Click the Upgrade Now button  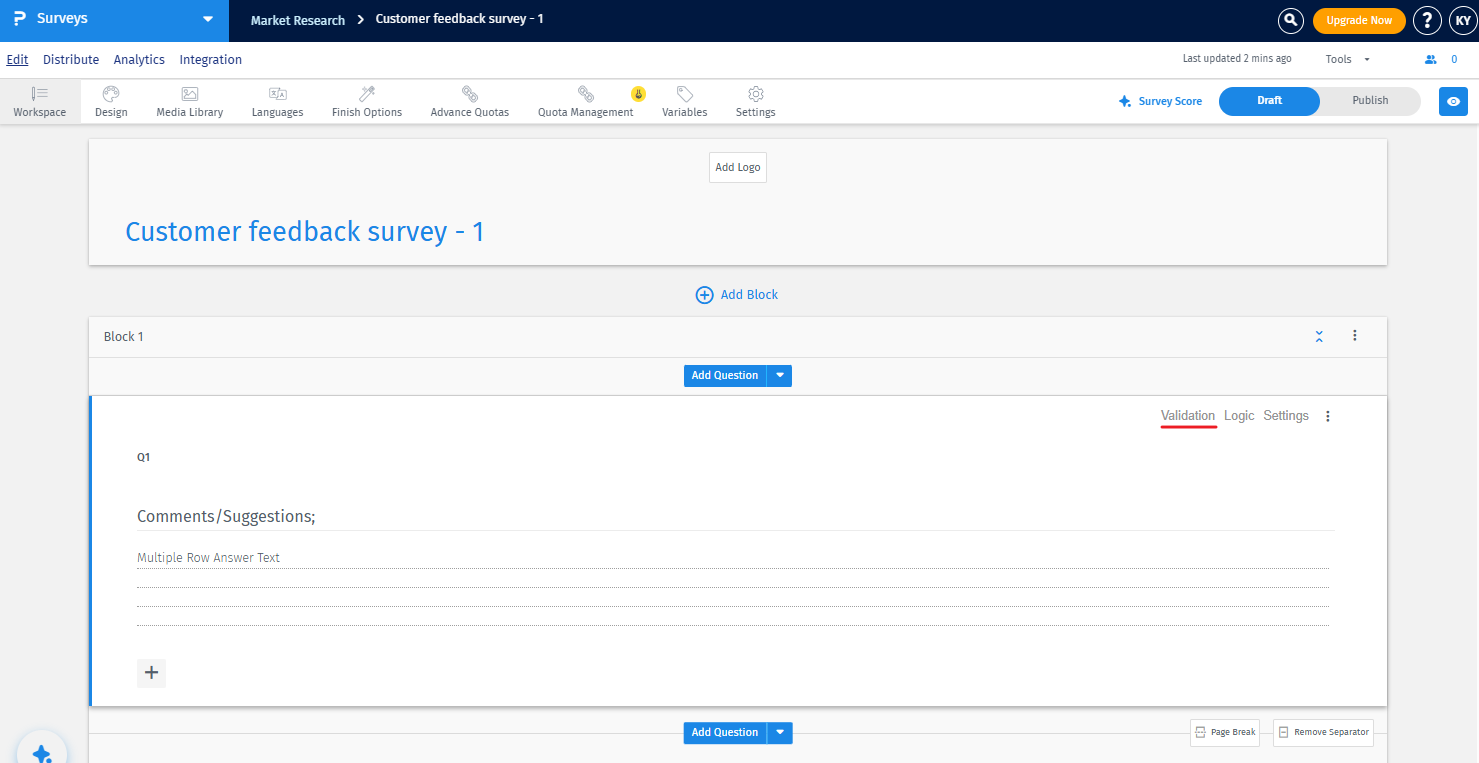coord(1359,20)
